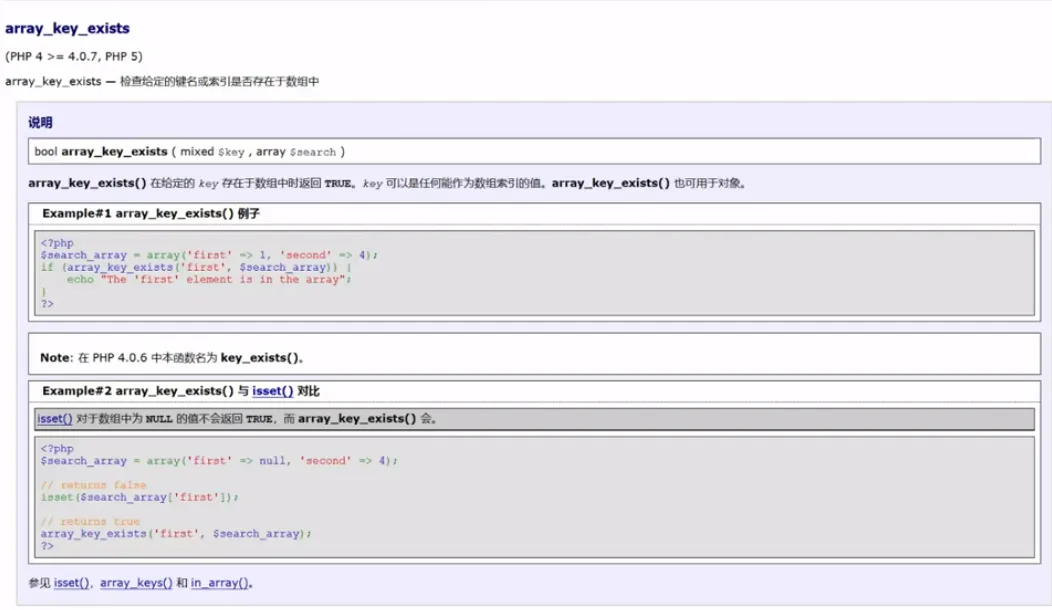Click the '// returns false' comment line
Screen dimensions: 1052x610
pyautogui.click(x=93, y=485)
